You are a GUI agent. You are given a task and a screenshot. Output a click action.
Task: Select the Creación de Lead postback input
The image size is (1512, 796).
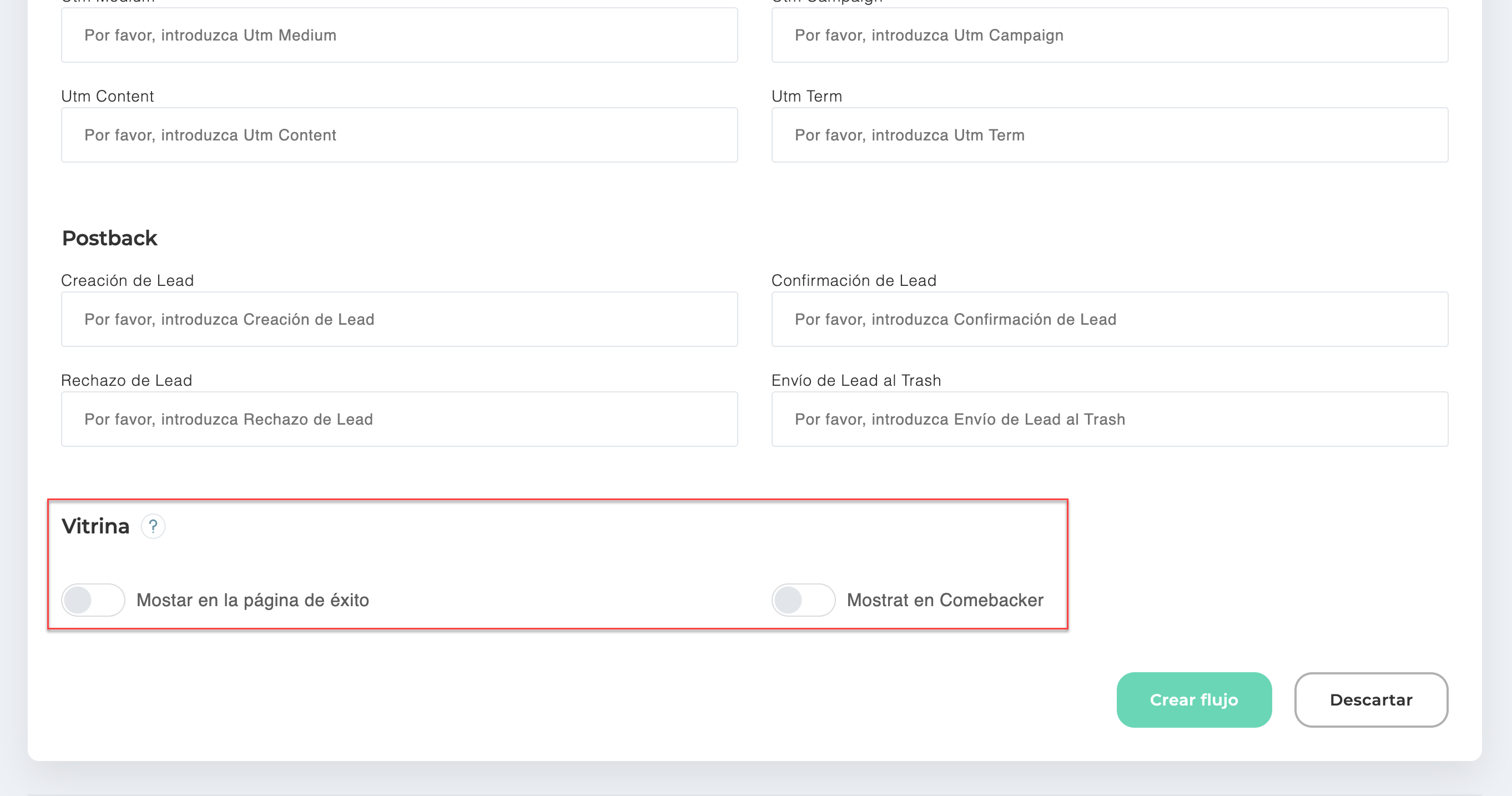coord(400,319)
